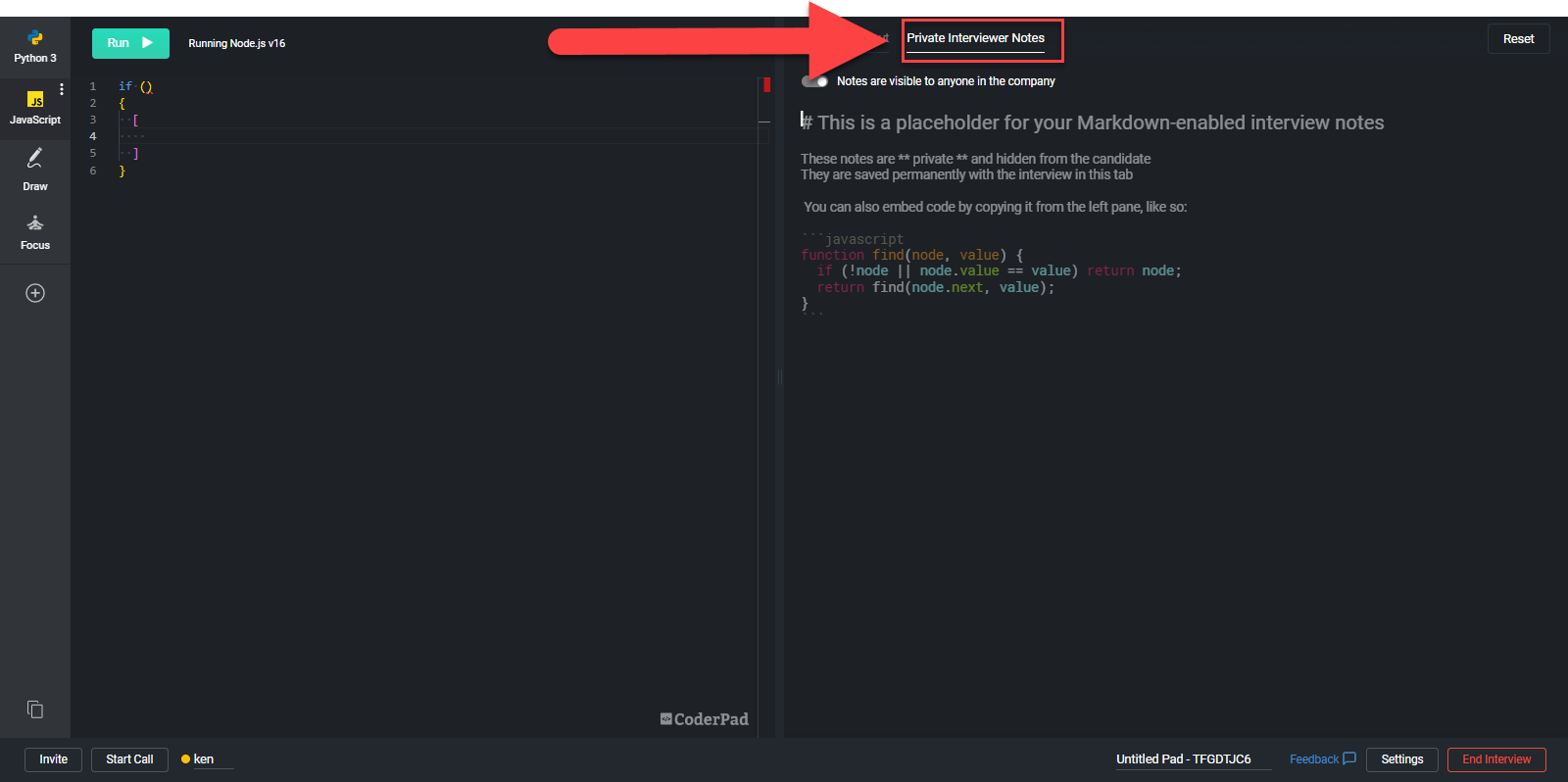Start a call
Viewport: 1568px width, 782px height.
tap(129, 759)
